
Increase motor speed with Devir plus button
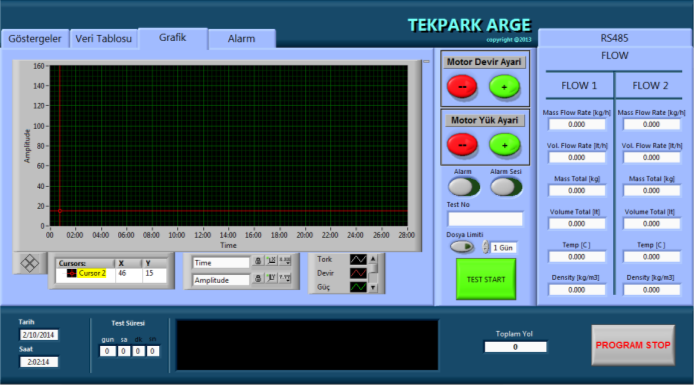click(504, 87)
